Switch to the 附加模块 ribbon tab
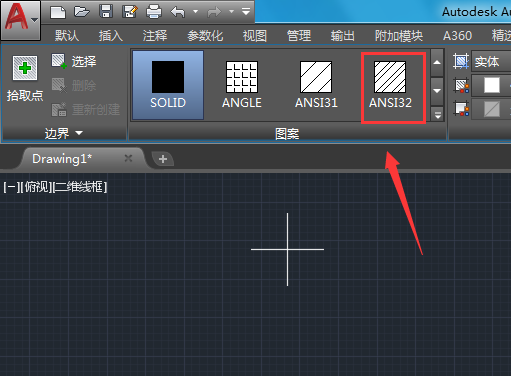The width and height of the screenshot is (511, 376). pos(399,35)
